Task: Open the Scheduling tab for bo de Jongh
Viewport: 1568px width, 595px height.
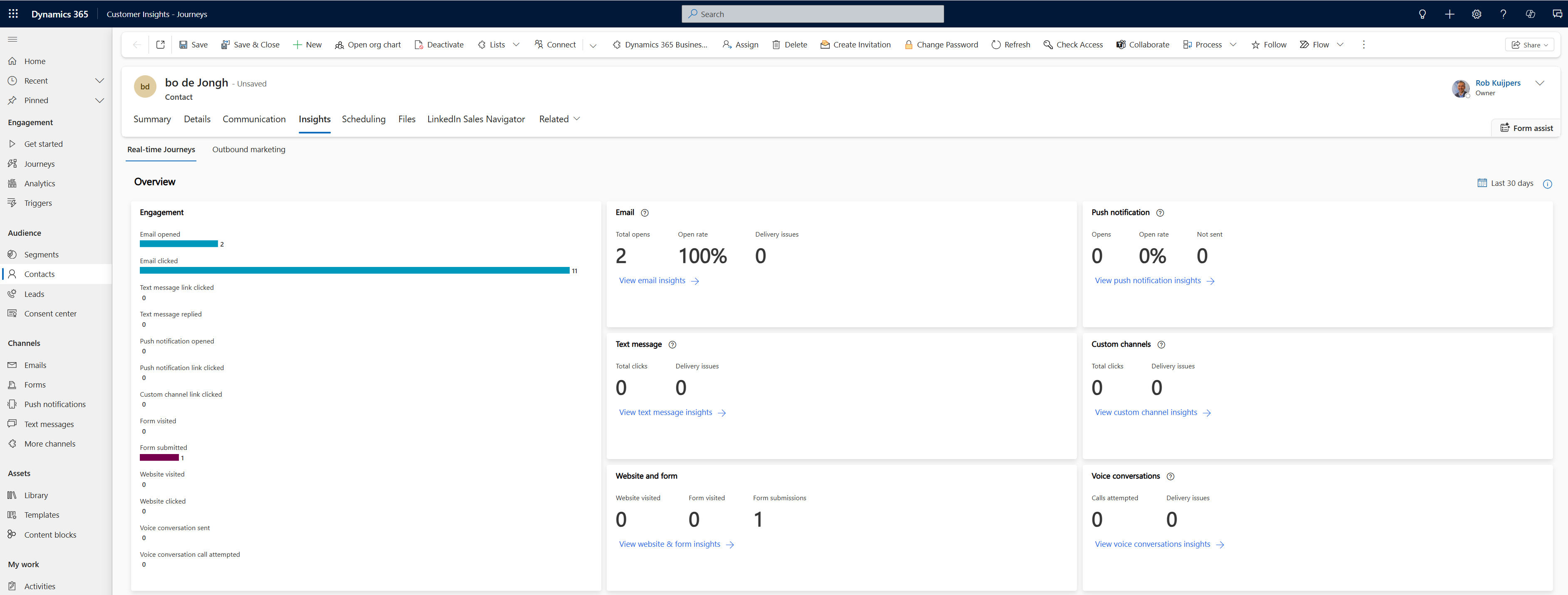Action: pos(363,119)
